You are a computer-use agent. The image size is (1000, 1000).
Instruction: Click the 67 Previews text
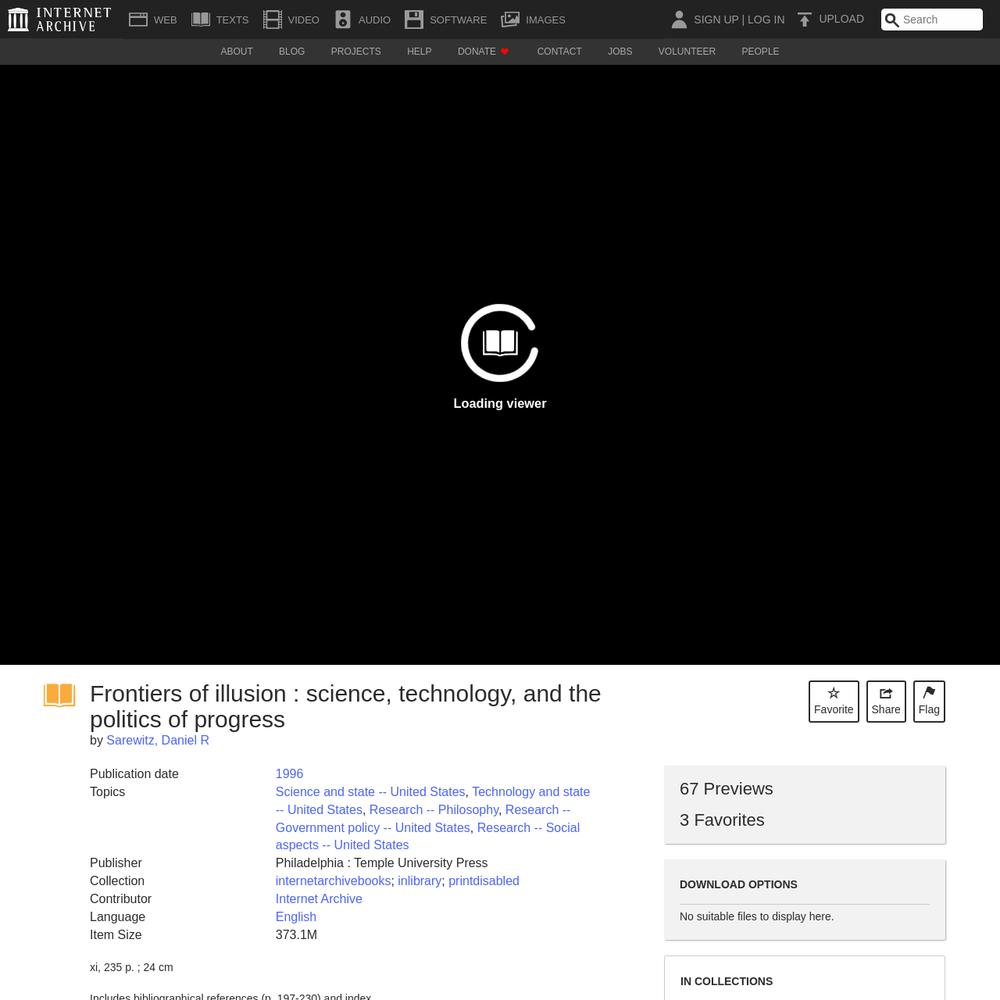click(726, 789)
